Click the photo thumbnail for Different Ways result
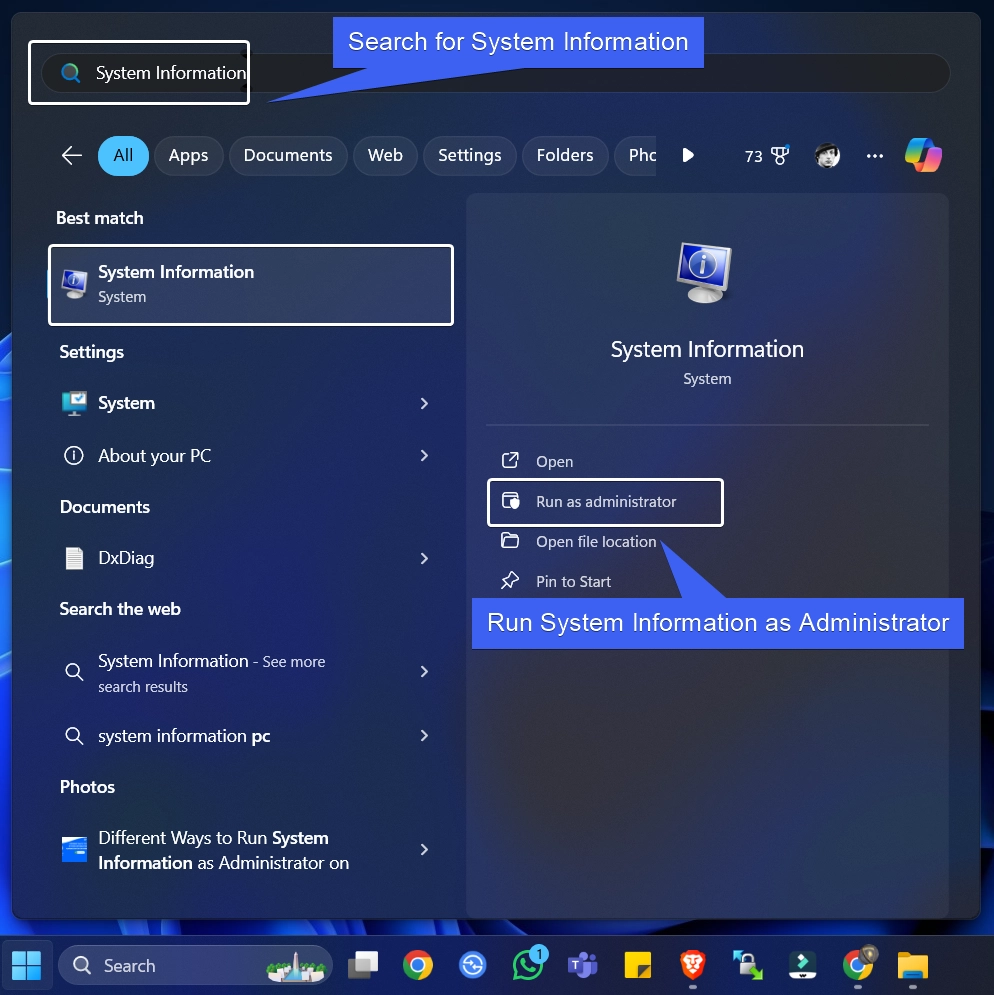Screen dimensions: 994x995 74,850
